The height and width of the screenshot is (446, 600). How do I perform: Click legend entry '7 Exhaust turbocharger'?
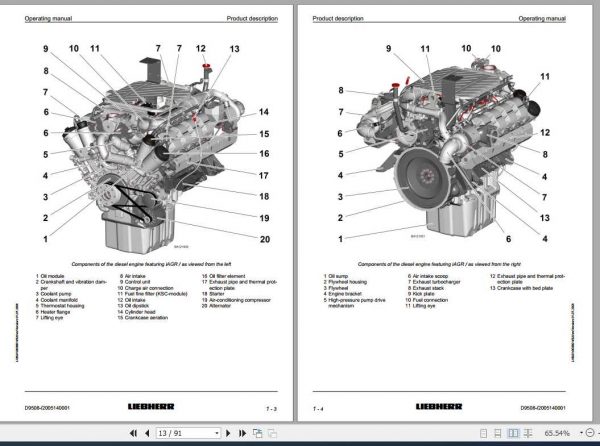434,282
